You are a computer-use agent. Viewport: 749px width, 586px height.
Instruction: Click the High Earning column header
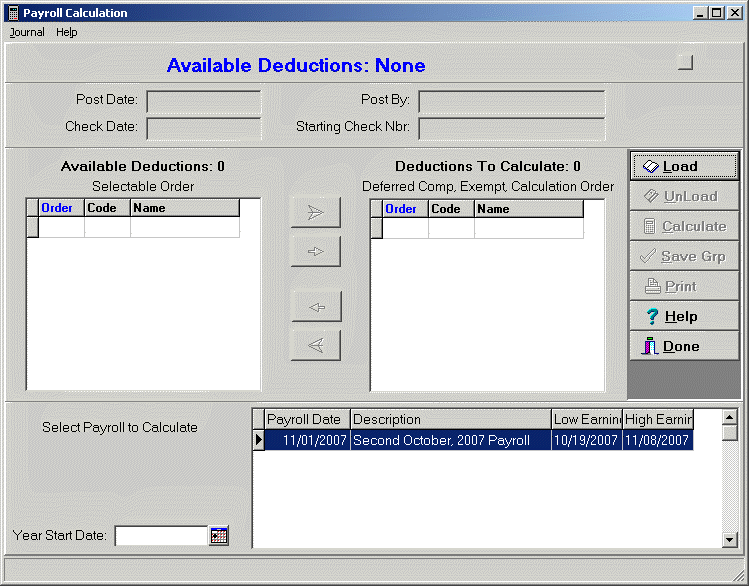point(658,419)
